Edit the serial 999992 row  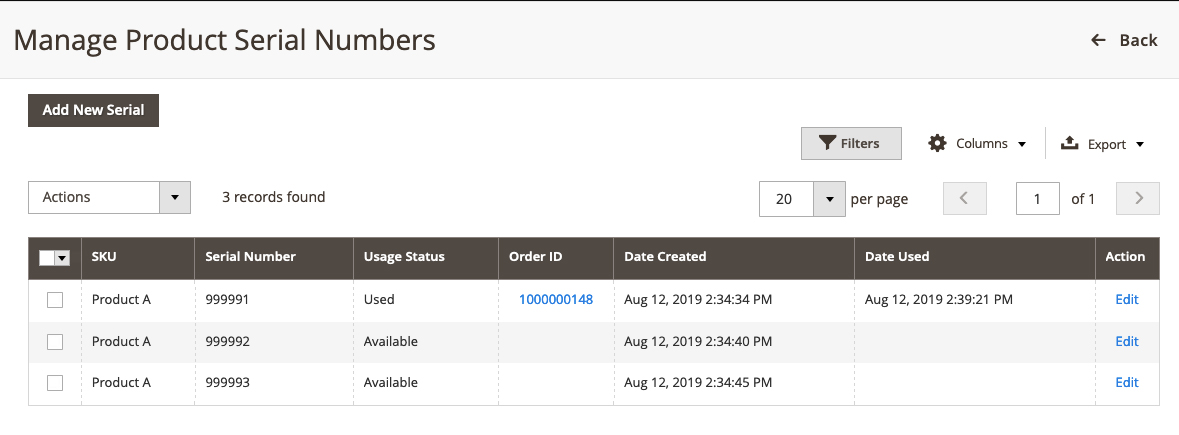(1127, 341)
